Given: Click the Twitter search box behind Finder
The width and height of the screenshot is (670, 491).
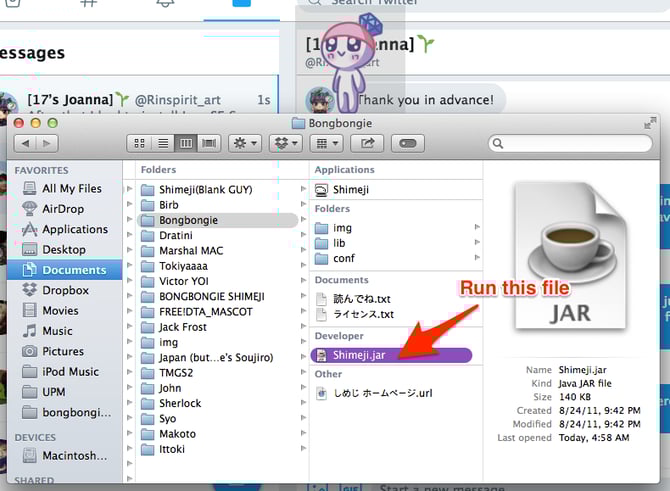Looking at the screenshot, I should [483, 3].
